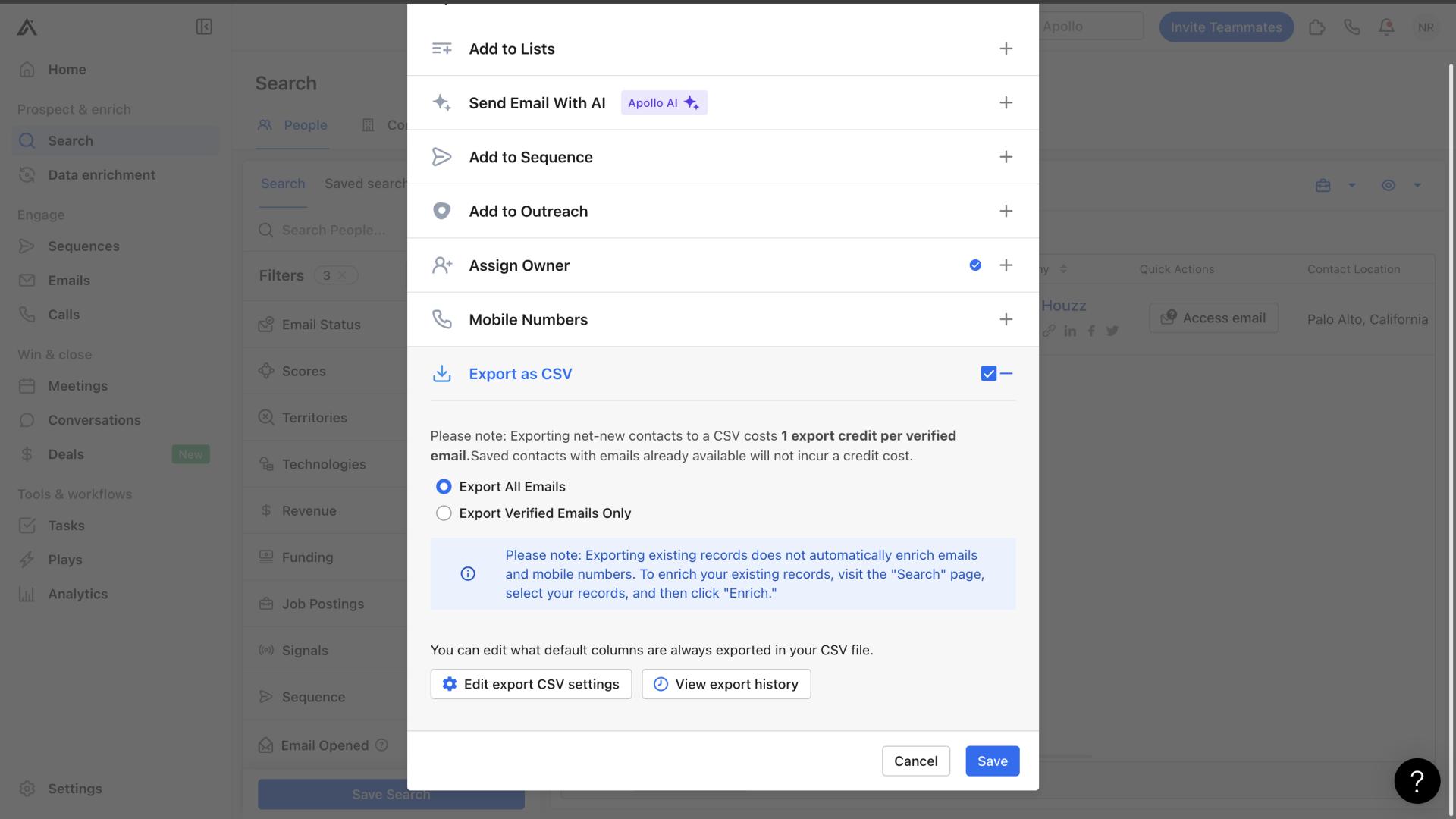Uncheck the Export as CSV checkbox
The height and width of the screenshot is (819, 1456).
click(988, 374)
